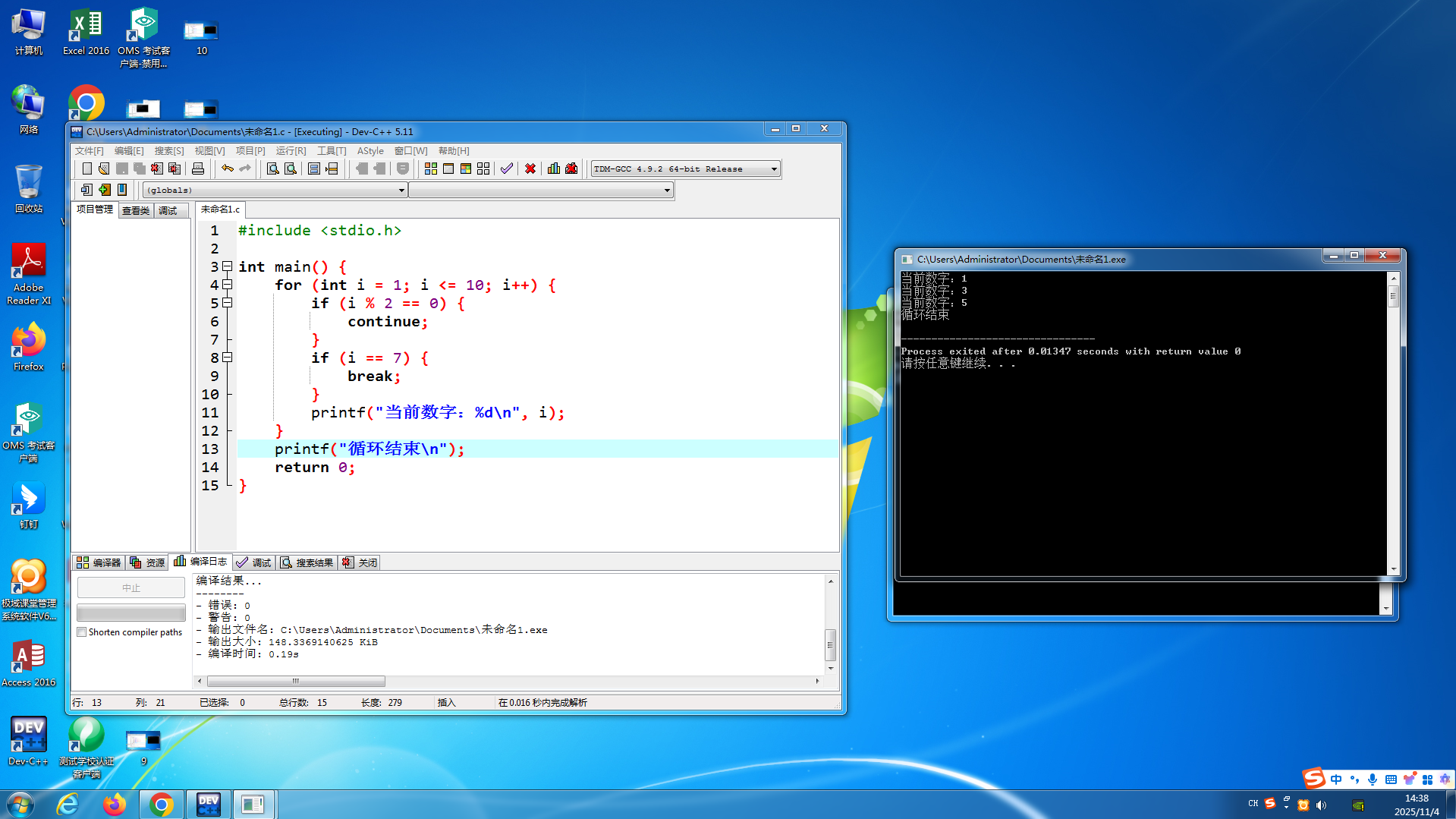
Task: Open the empty member function dropdown
Action: pos(541,190)
